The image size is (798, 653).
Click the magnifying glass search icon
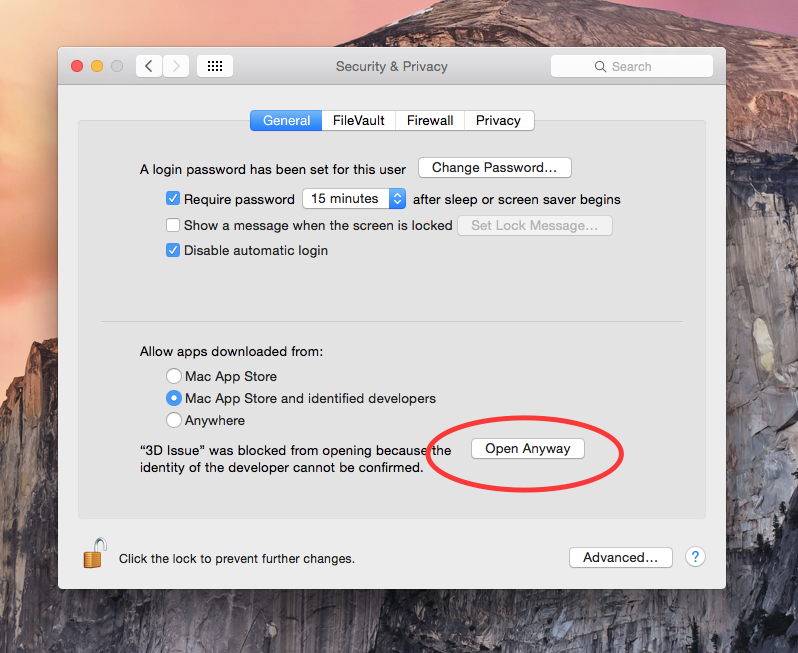click(600, 67)
